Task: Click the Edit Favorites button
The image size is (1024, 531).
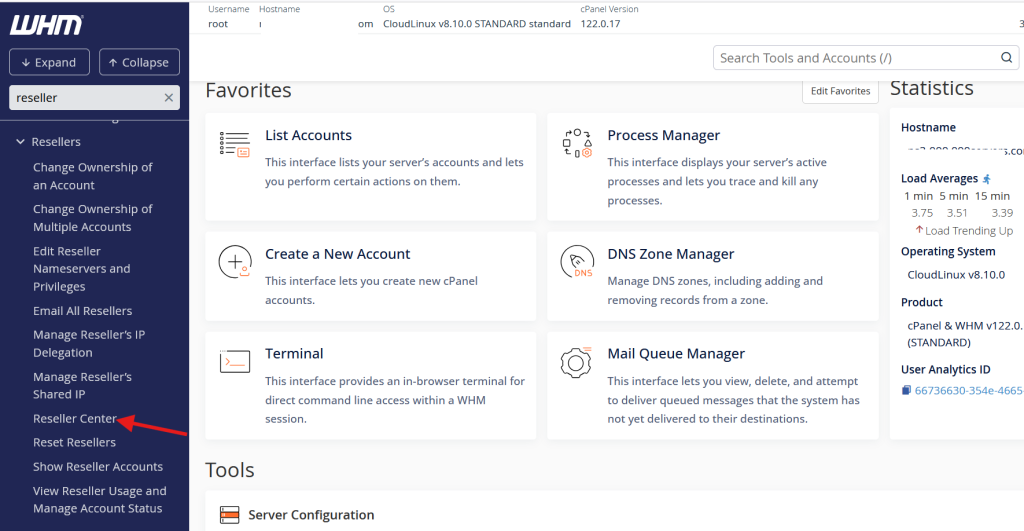Action: point(840,91)
